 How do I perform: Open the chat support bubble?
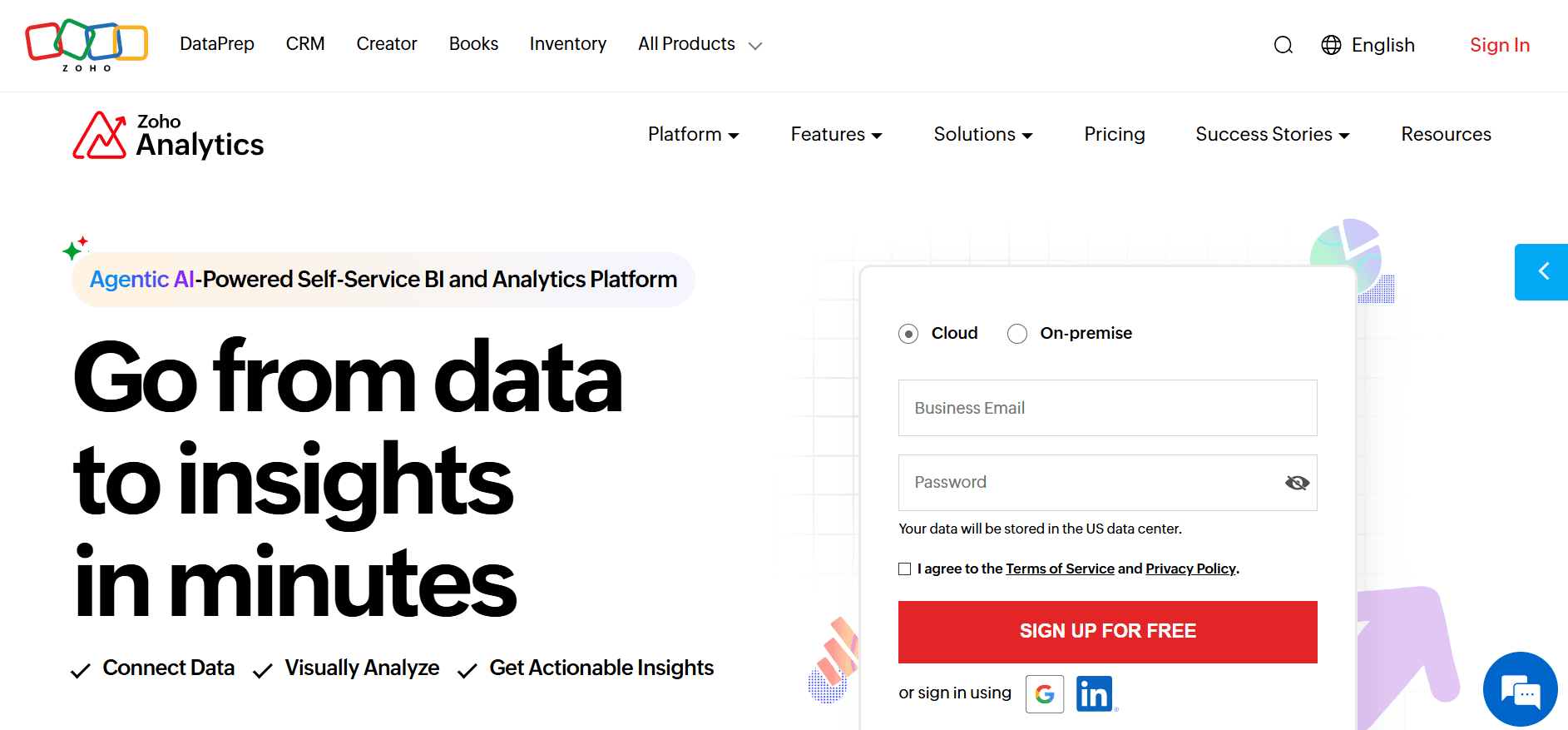point(1520,689)
